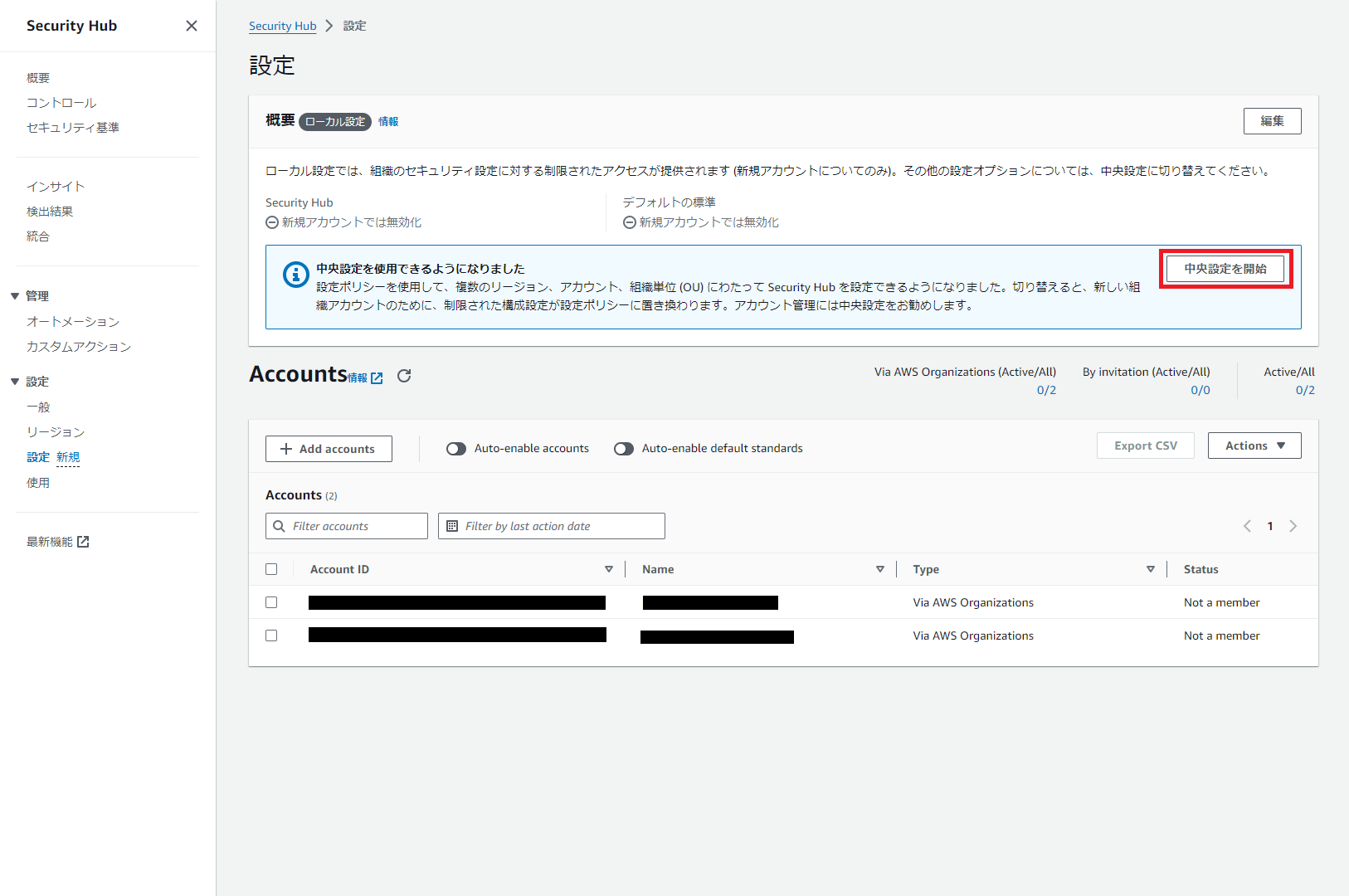Close the Security Hub sidebar with X icon
This screenshot has width=1349, height=896.
coord(192,26)
